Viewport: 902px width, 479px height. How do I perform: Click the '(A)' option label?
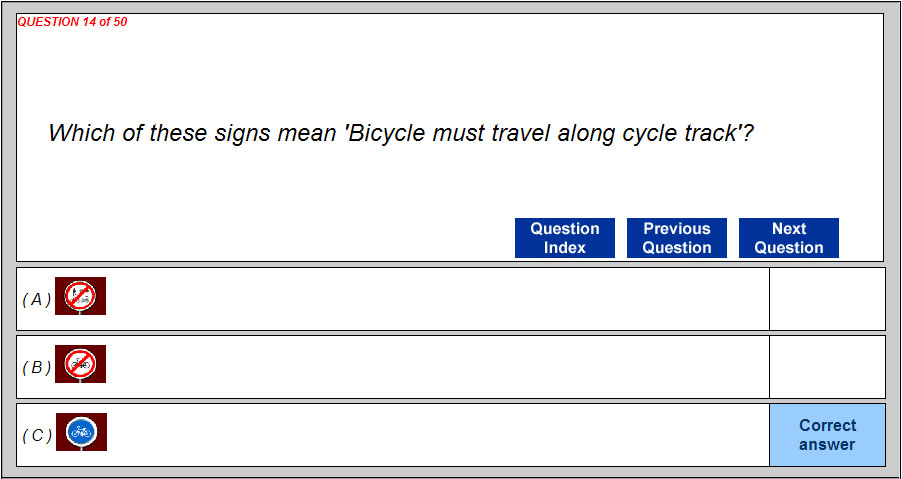(36, 299)
